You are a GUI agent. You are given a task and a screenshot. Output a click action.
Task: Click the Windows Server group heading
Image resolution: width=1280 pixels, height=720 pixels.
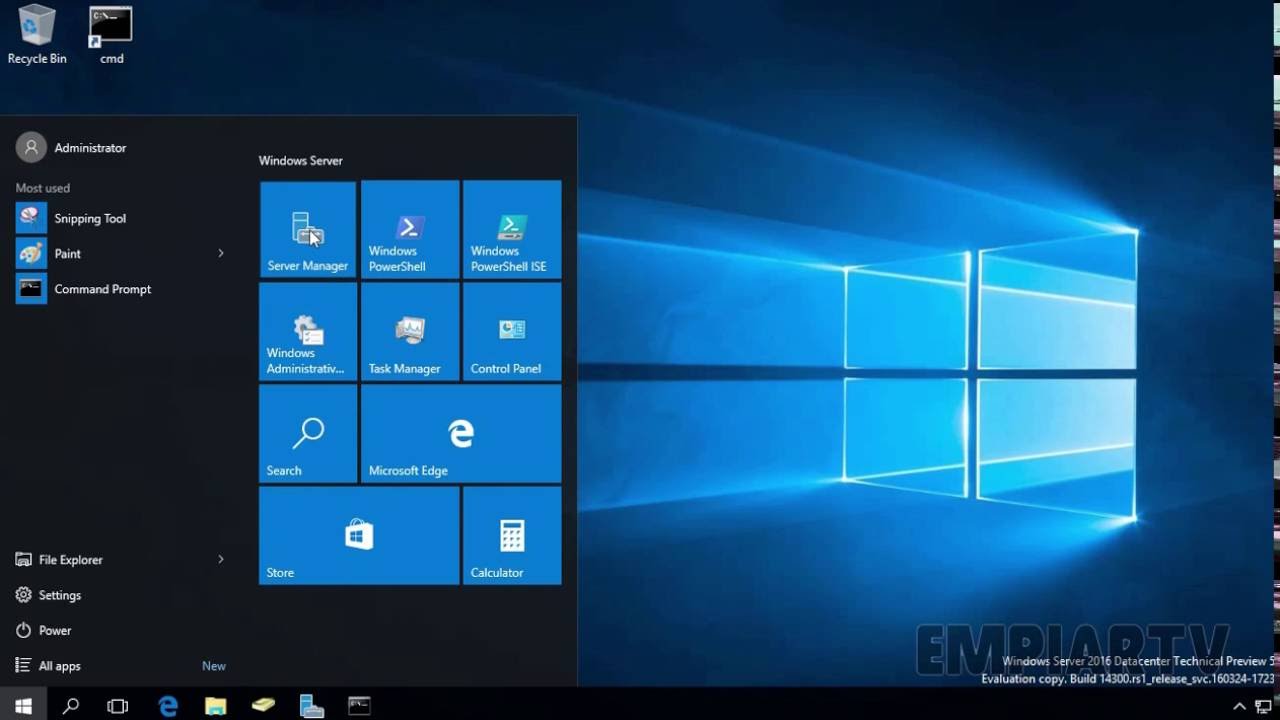tap(301, 160)
